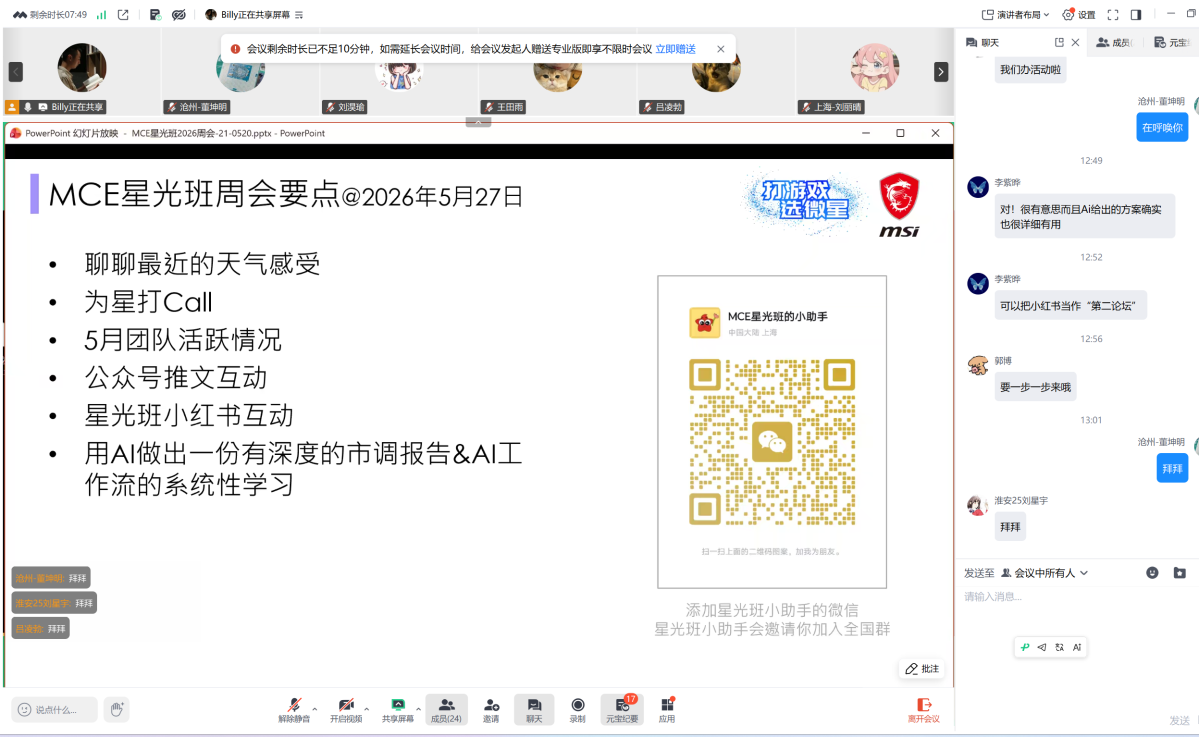1199x737 pixels.
Task: Open 元宝纪要 meeting notes
Action: pos(622,710)
